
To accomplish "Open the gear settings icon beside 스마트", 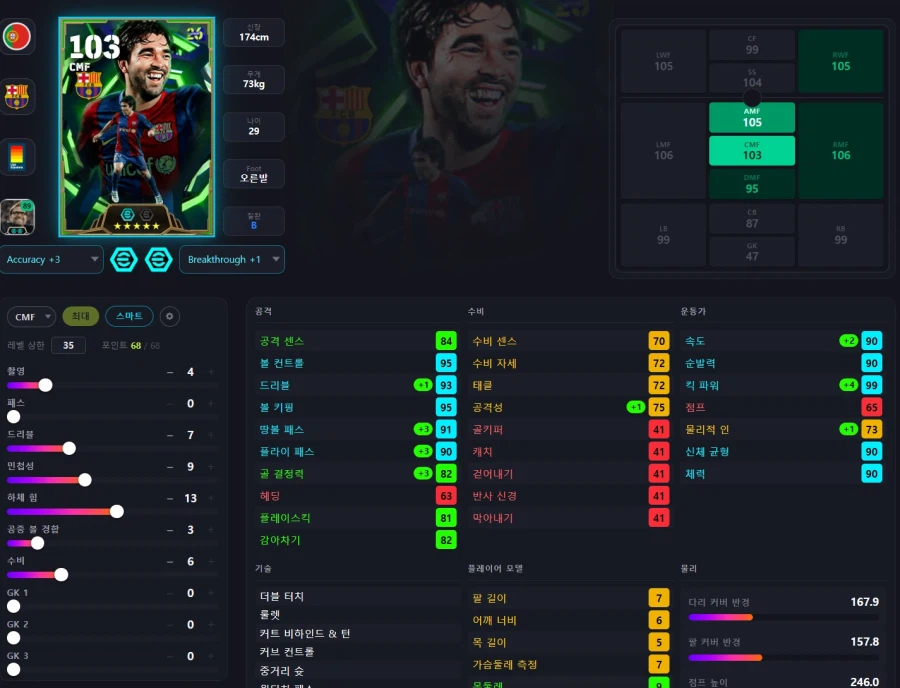I will point(169,316).
